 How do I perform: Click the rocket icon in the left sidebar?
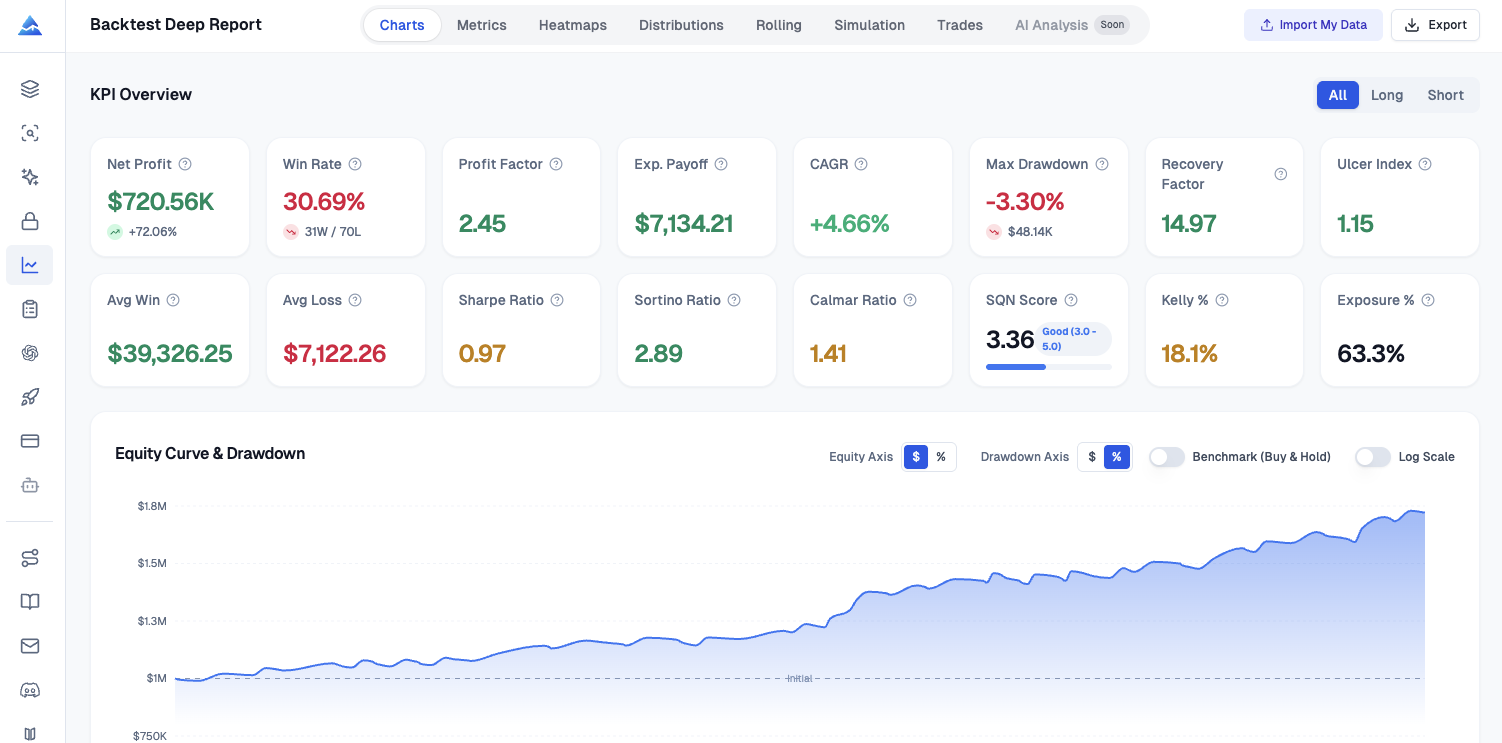(x=29, y=397)
